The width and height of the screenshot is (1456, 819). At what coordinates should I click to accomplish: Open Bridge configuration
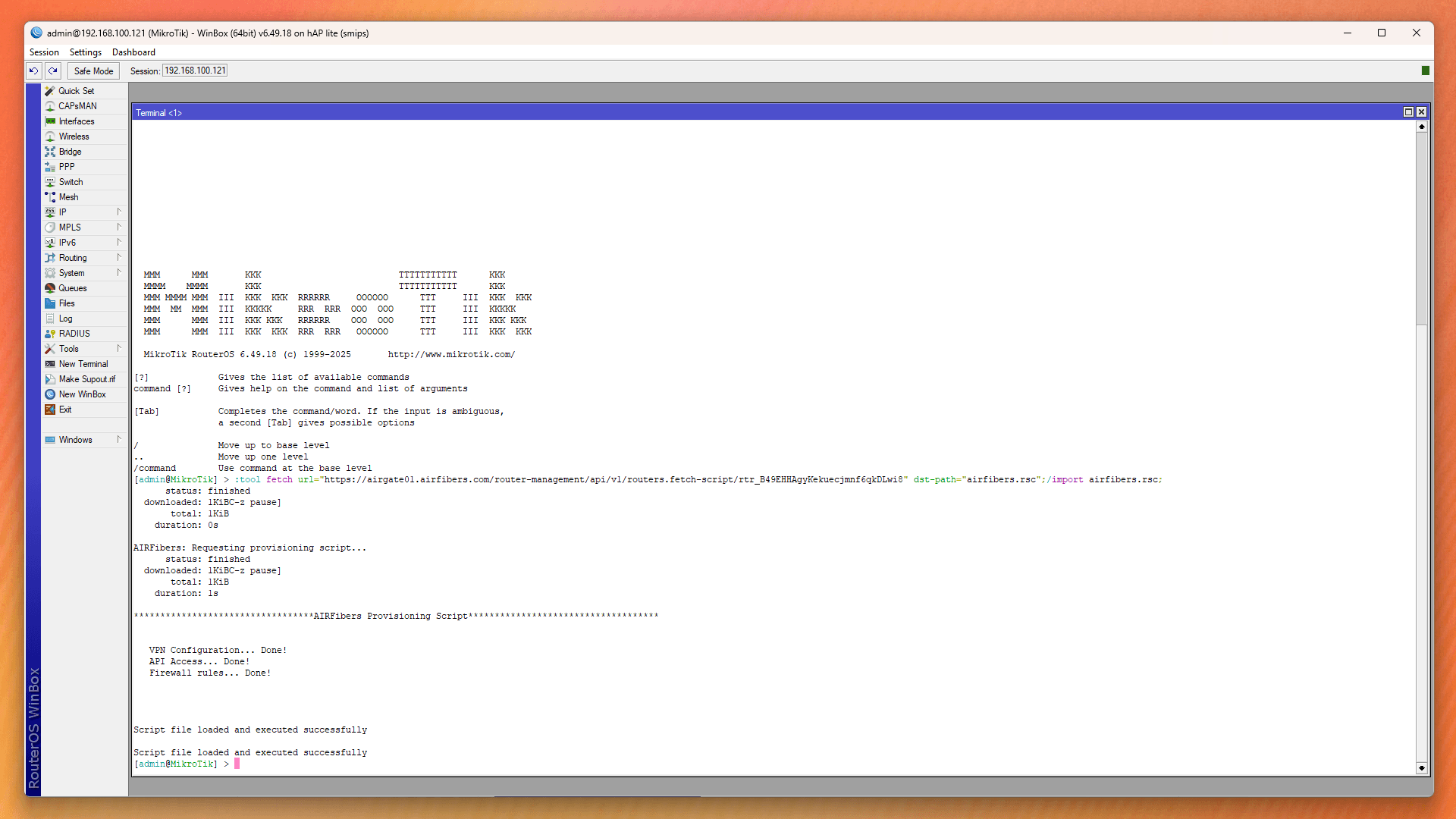point(70,152)
